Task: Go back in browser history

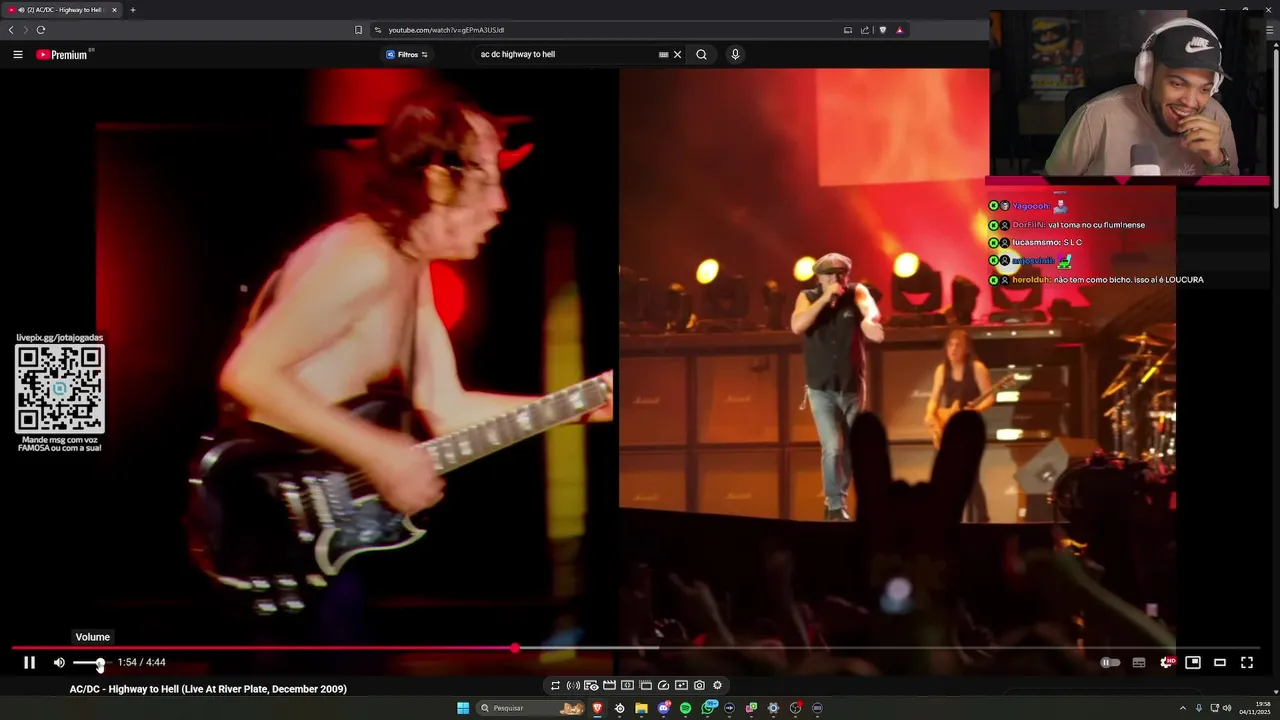Action: click(11, 30)
